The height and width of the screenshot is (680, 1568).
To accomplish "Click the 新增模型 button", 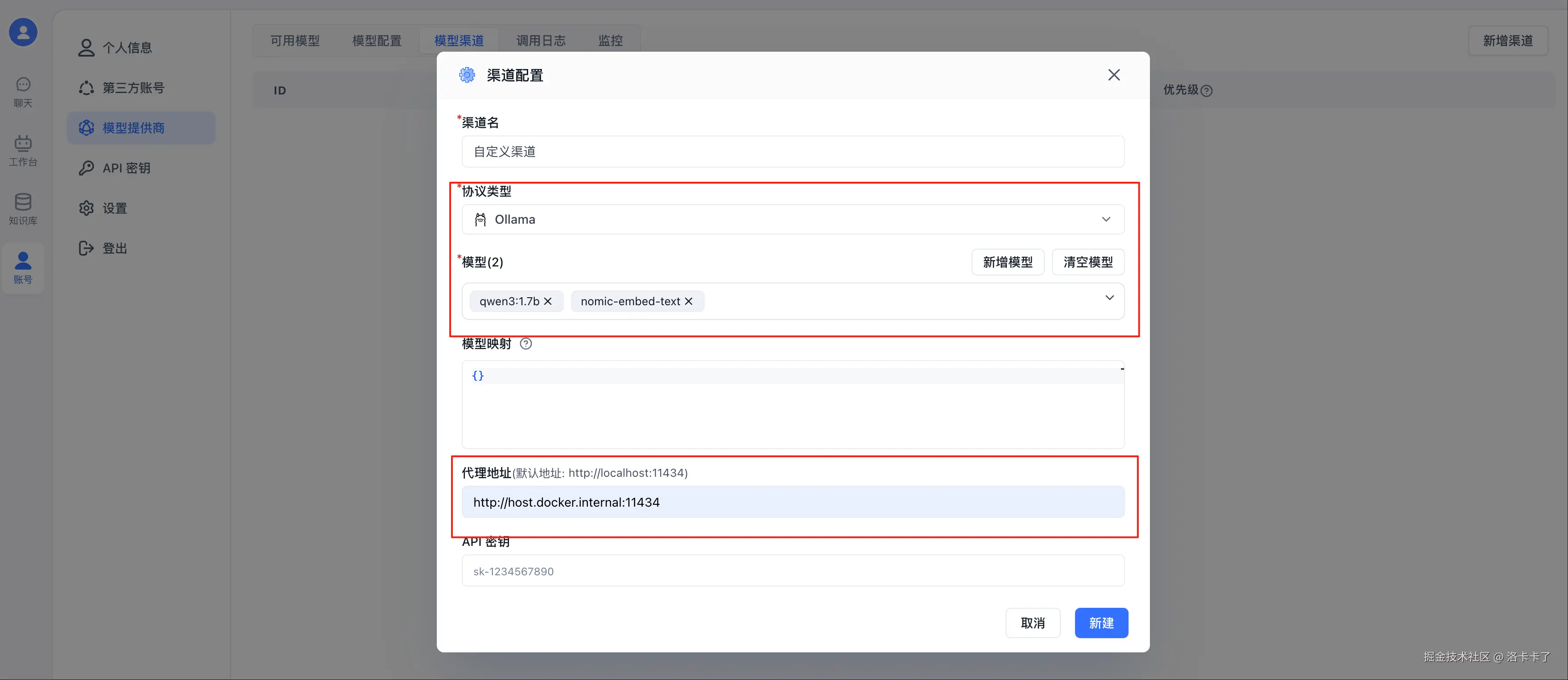I will pos(1007,262).
